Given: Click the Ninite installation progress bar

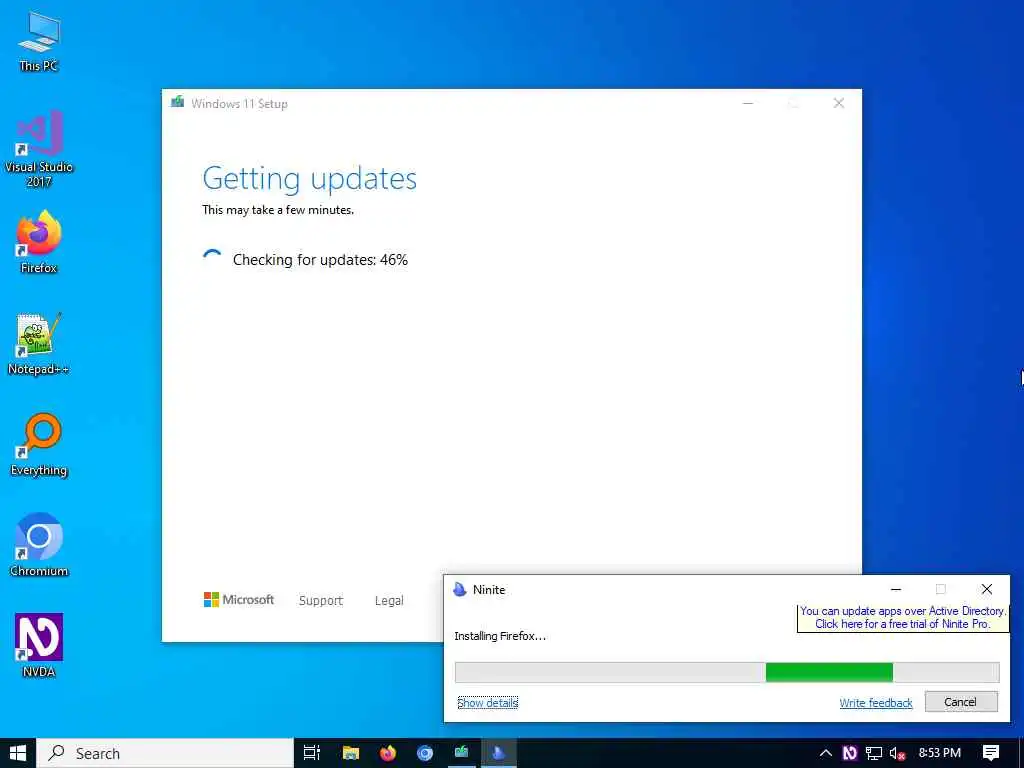Looking at the screenshot, I should pos(727,672).
